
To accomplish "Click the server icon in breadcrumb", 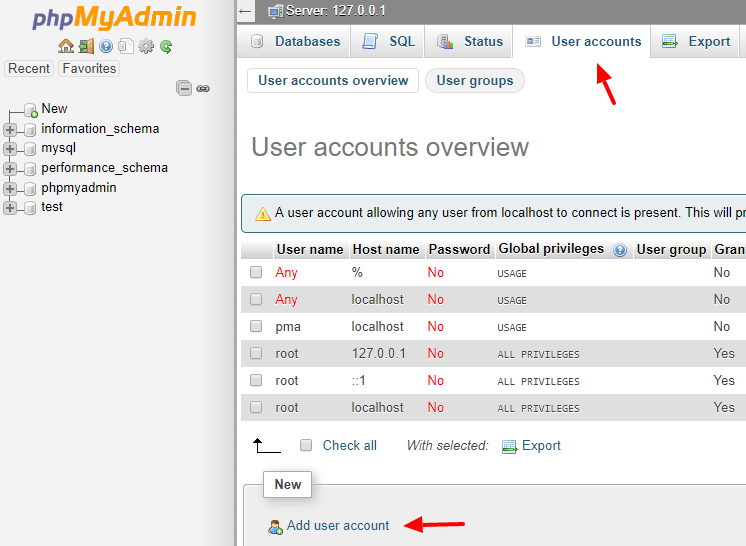I will 275,11.
